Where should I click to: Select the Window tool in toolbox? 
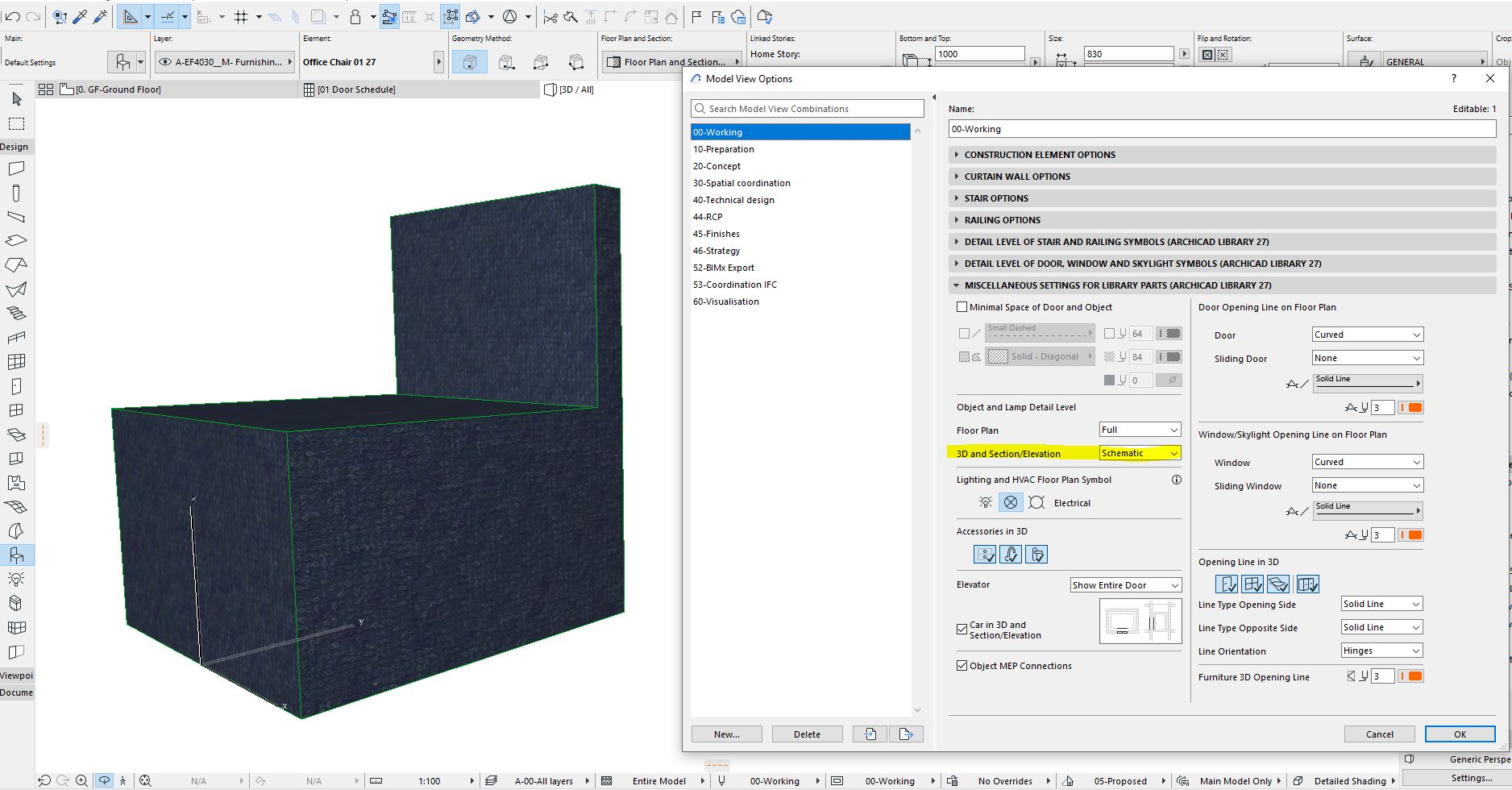coord(17,410)
